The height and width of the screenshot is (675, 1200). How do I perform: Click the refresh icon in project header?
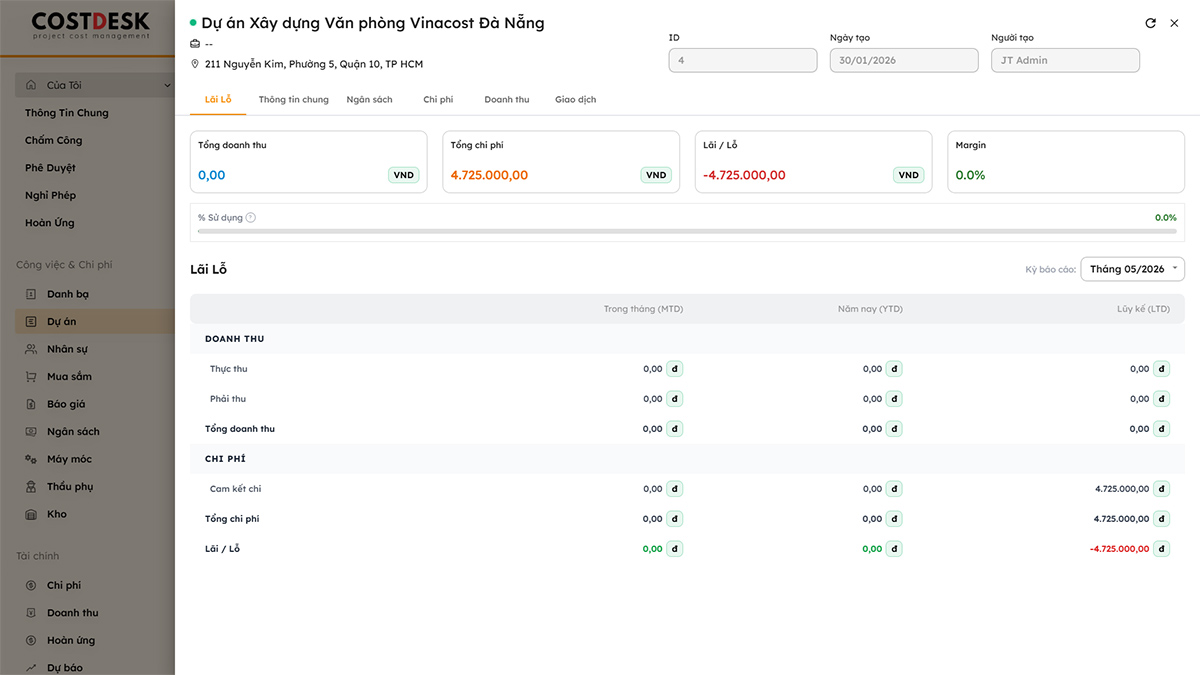pos(1151,23)
